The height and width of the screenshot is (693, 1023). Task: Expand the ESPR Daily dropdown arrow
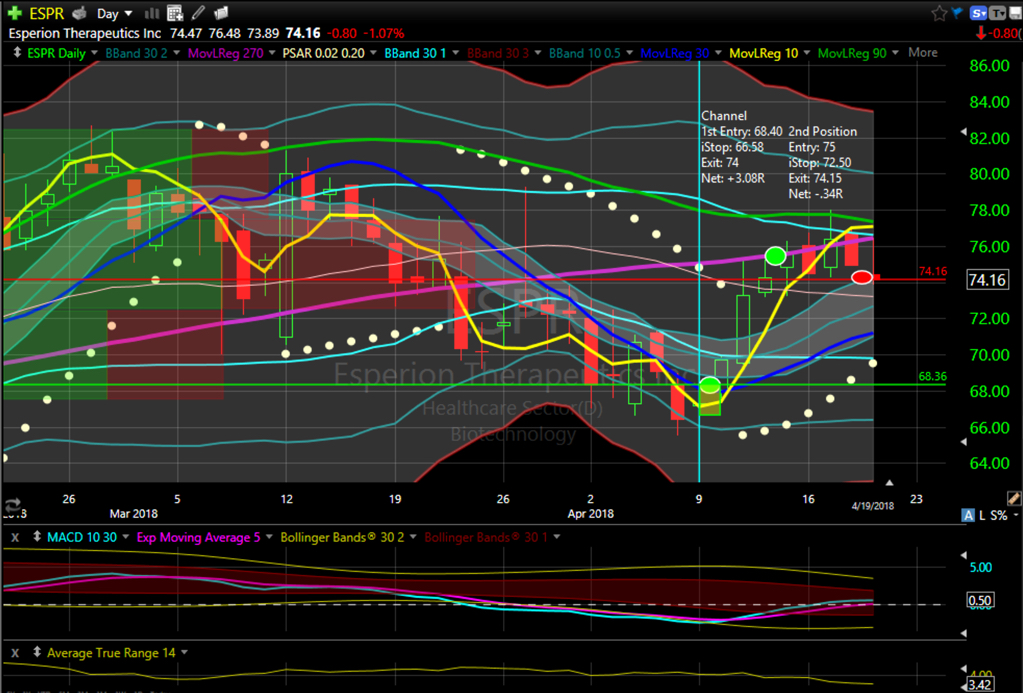click(x=95, y=53)
